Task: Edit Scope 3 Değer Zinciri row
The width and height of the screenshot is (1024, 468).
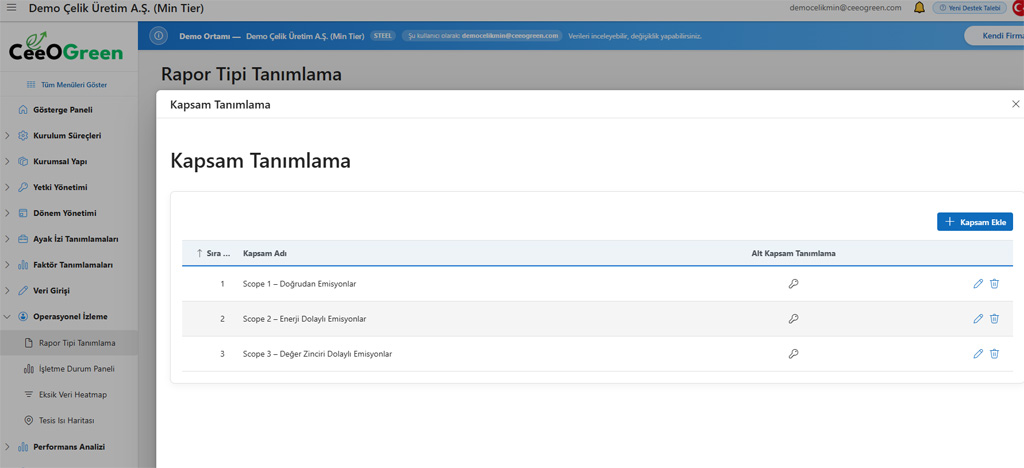Action: 978,354
